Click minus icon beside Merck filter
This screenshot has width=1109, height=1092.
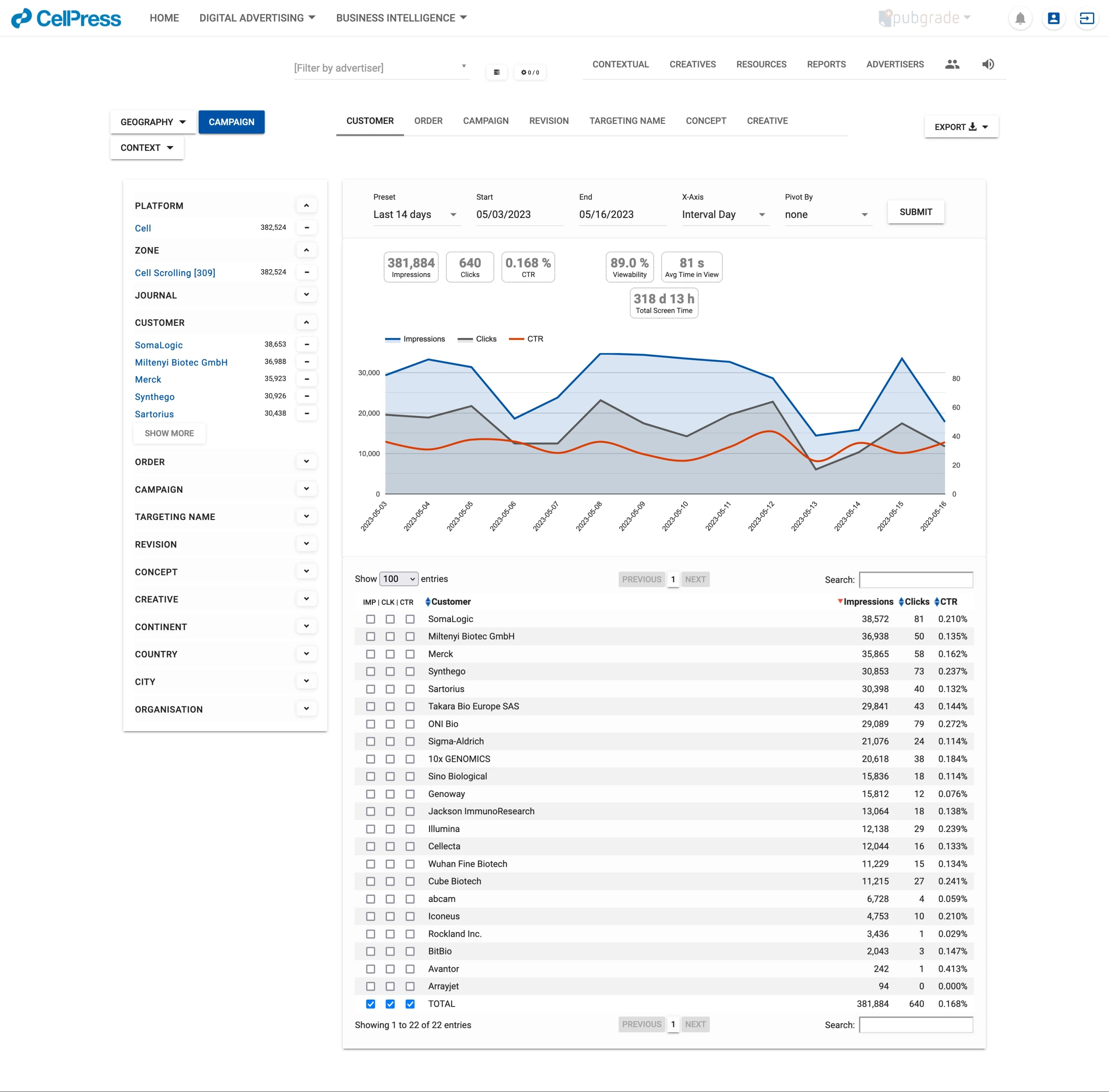pyautogui.click(x=307, y=379)
